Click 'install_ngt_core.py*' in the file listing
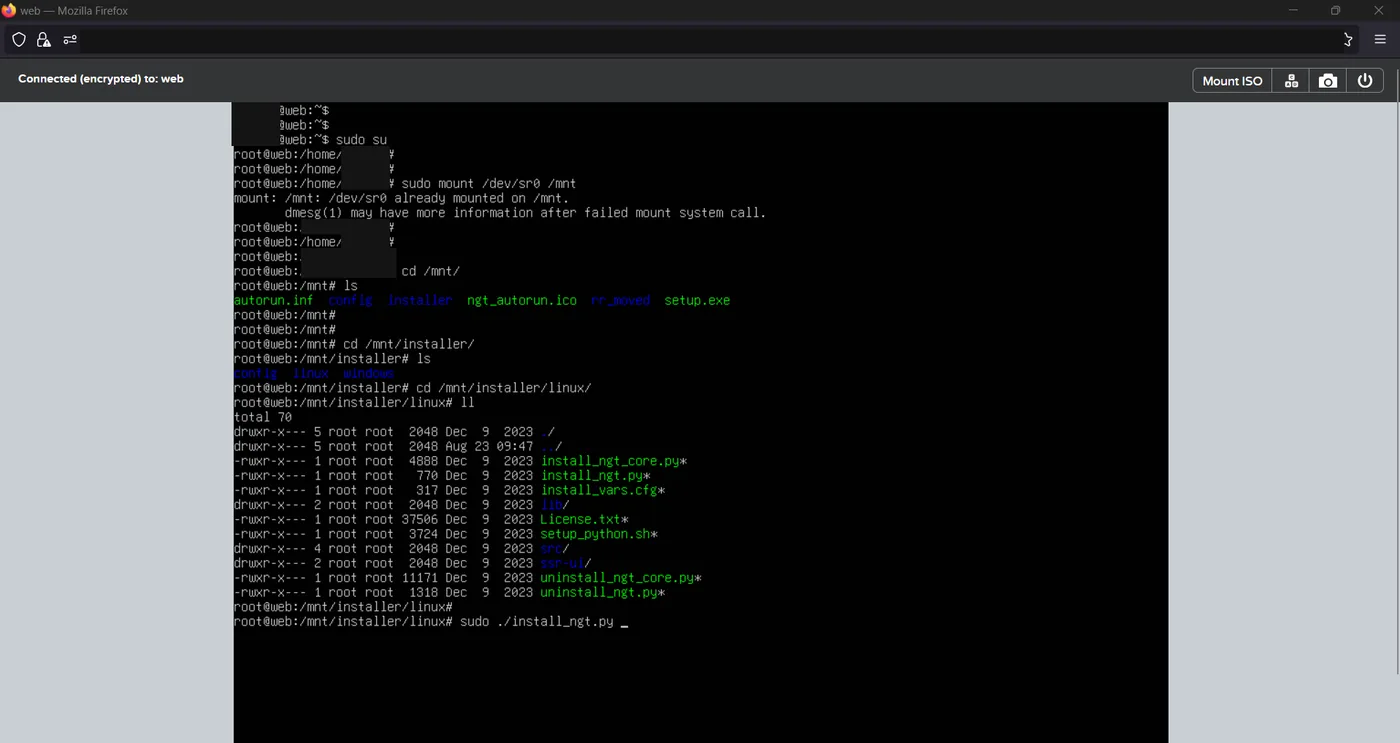Image resolution: width=1400 pixels, height=743 pixels. coord(614,461)
